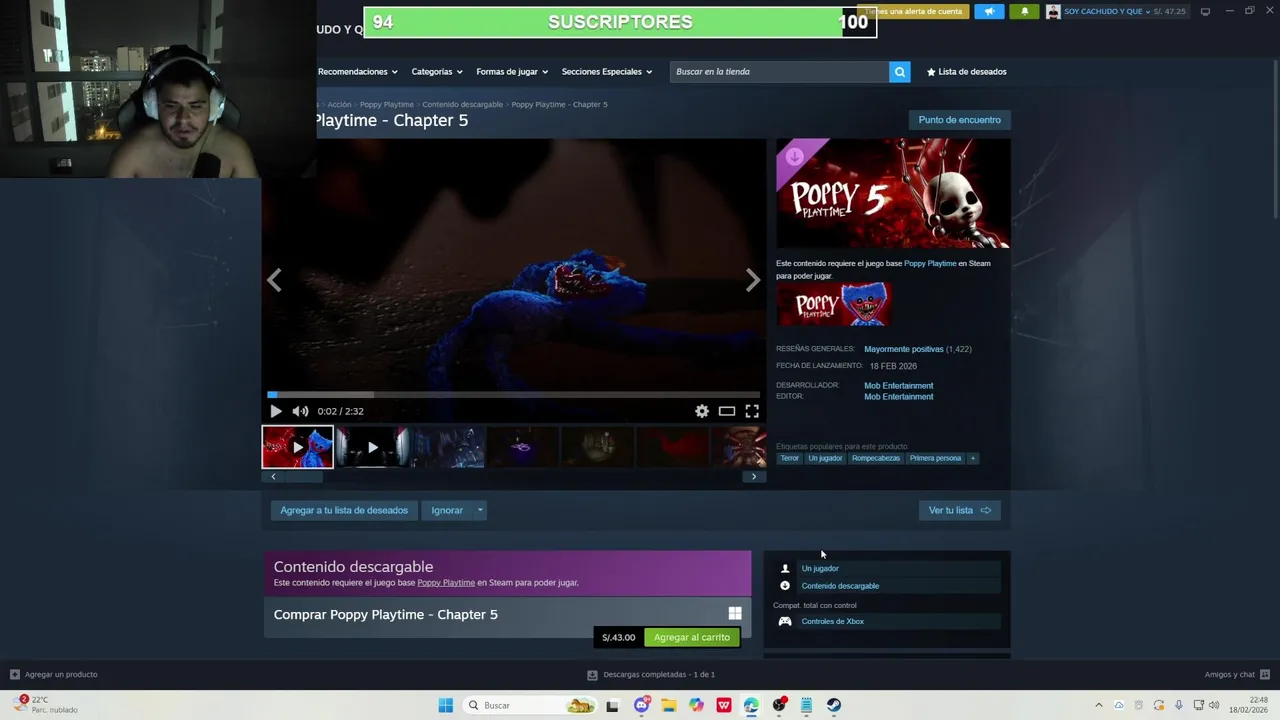
Task: Open Microsoft Edge from taskbar
Action: click(x=751, y=706)
